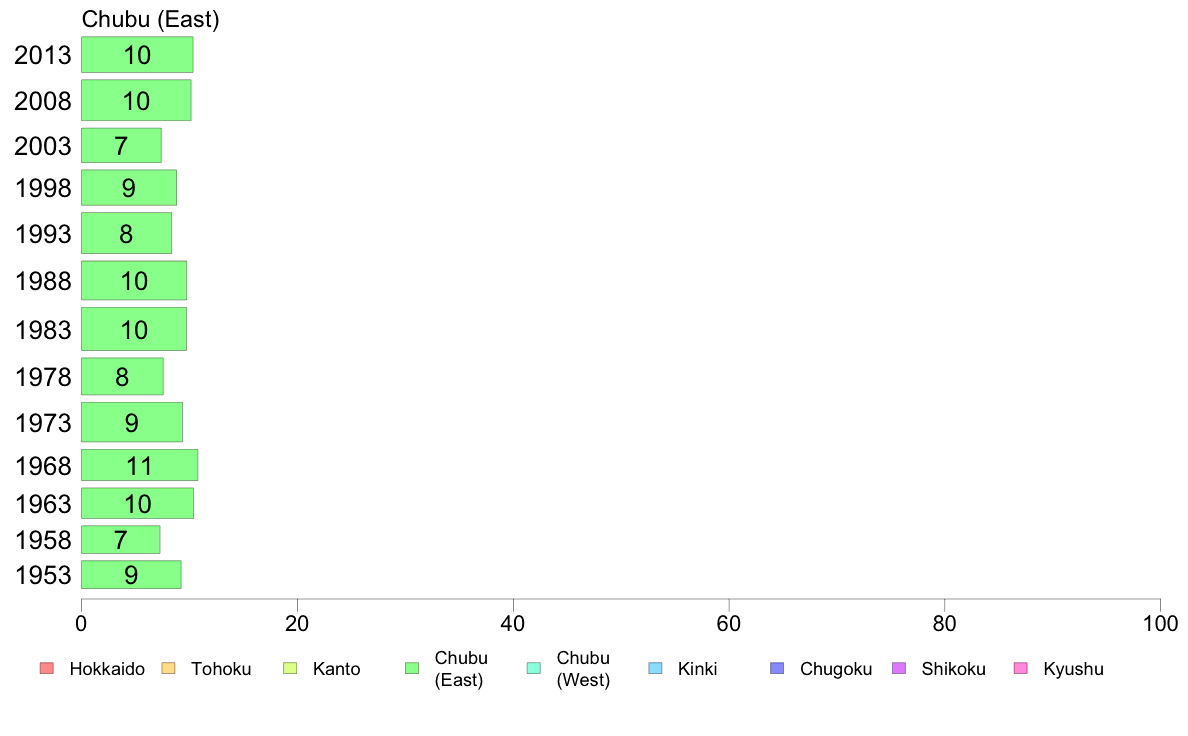1188x736 pixels.
Task: Toggle the Chubu (West) teal legend swatch
Action: (533, 669)
